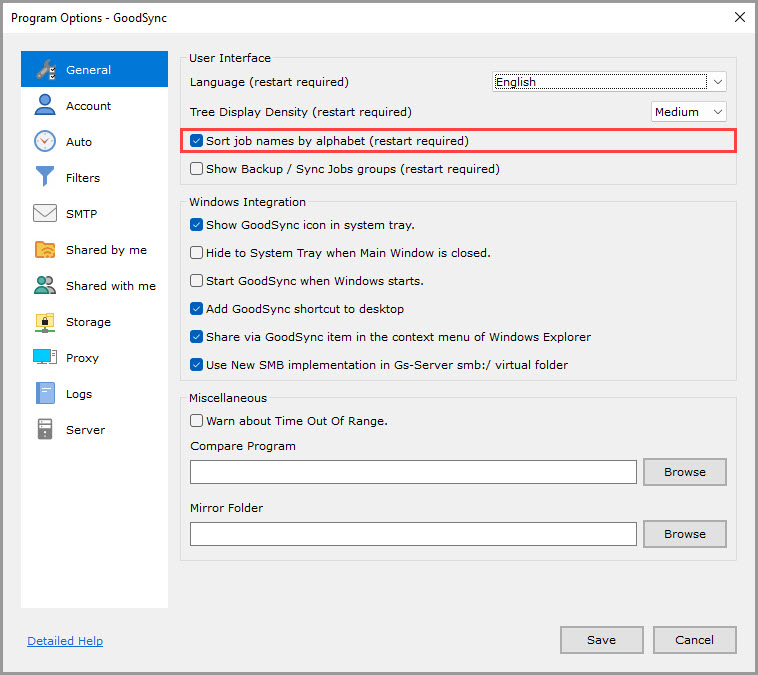Open the Detailed Help link
This screenshot has height=675, width=758.
(x=65, y=641)
